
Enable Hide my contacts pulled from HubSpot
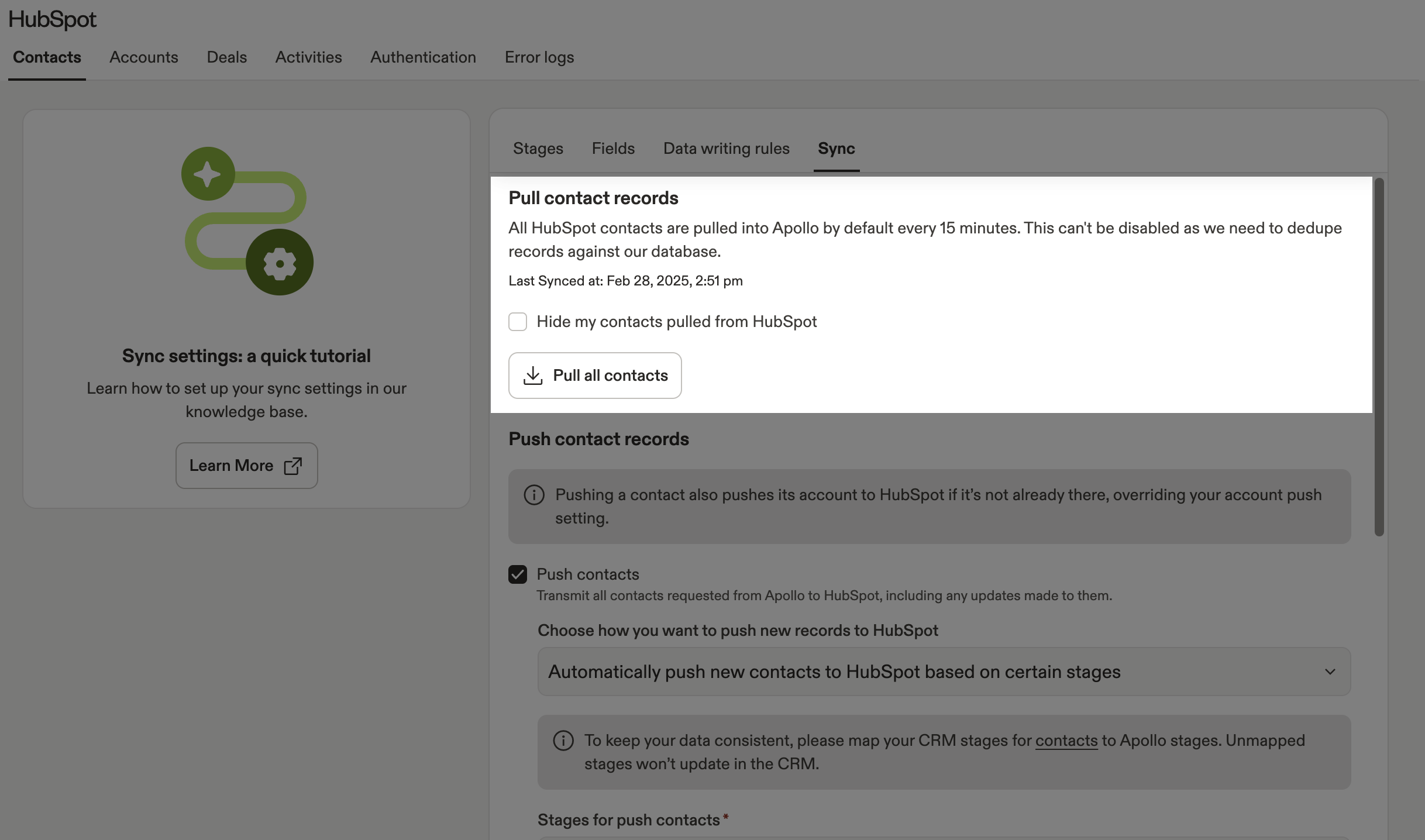tap(518, 322)
